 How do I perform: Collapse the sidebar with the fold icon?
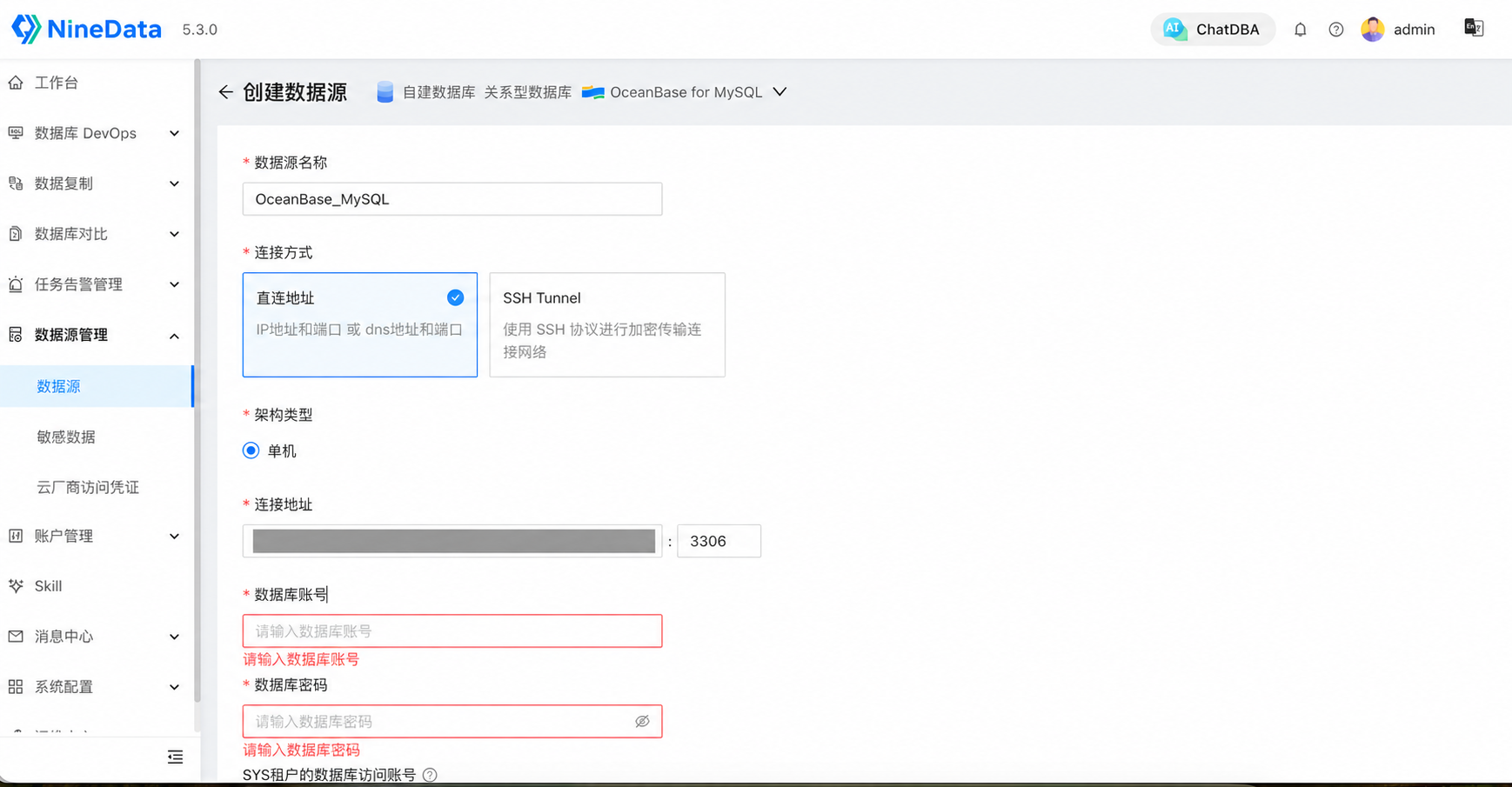(x=175, y=757)
